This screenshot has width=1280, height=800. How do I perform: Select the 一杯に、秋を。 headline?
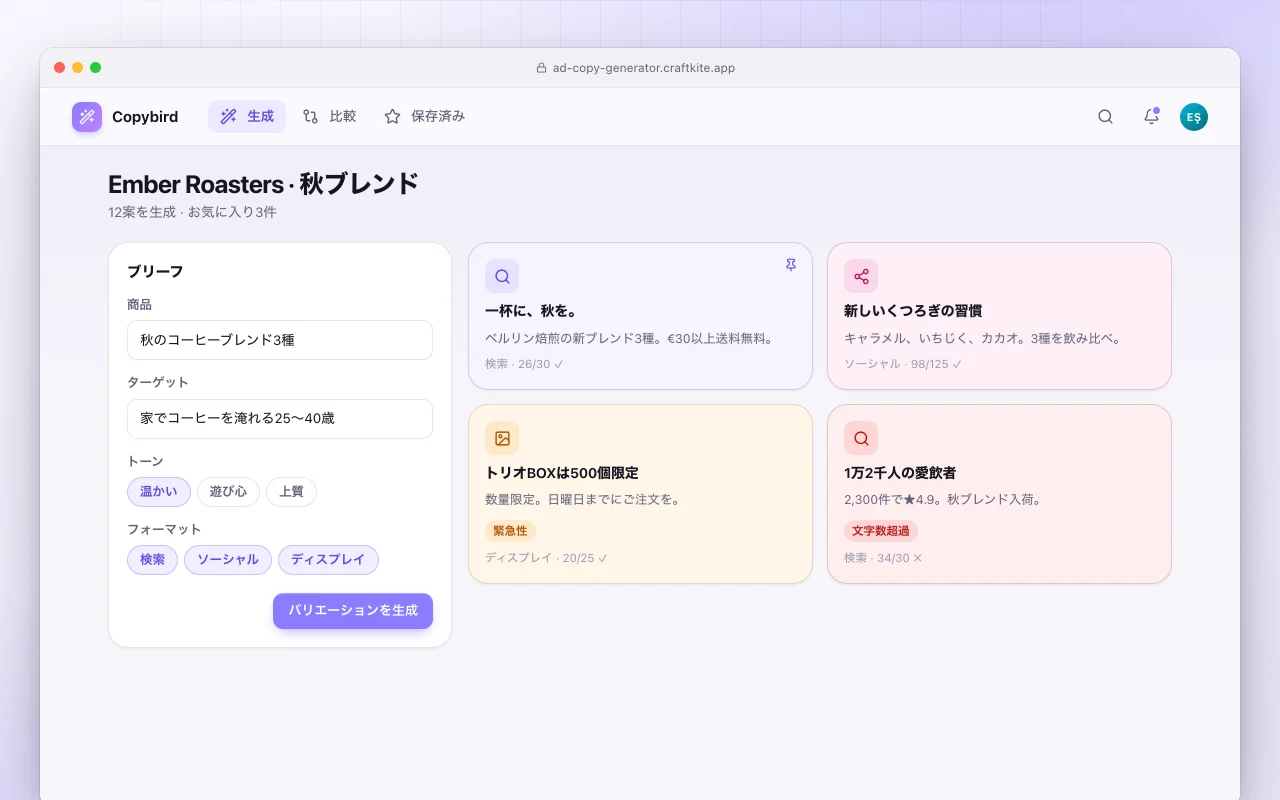coord(530,311)
